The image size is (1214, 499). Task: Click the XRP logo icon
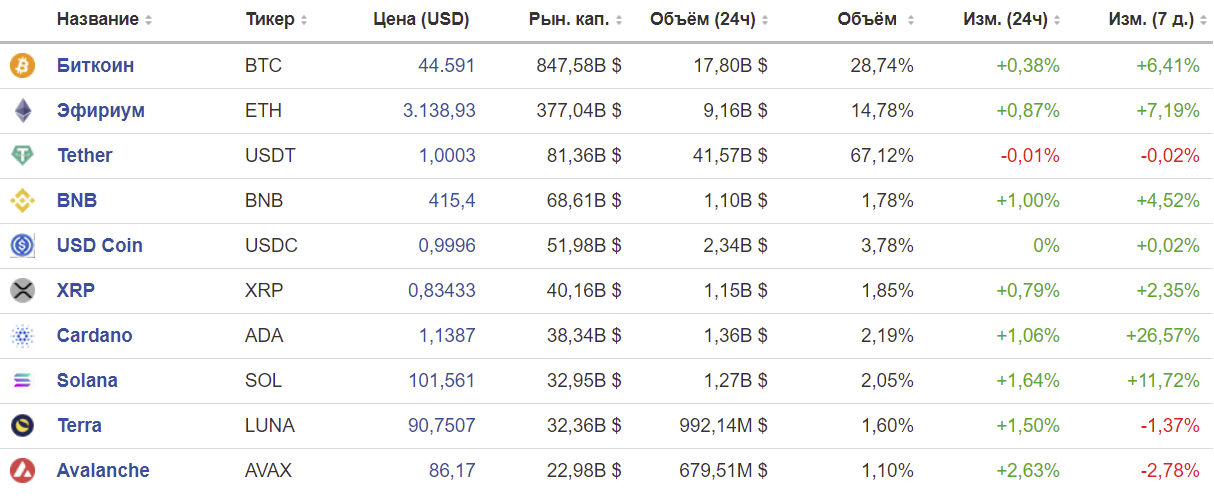pyautogui.click(x=22, y=291)
